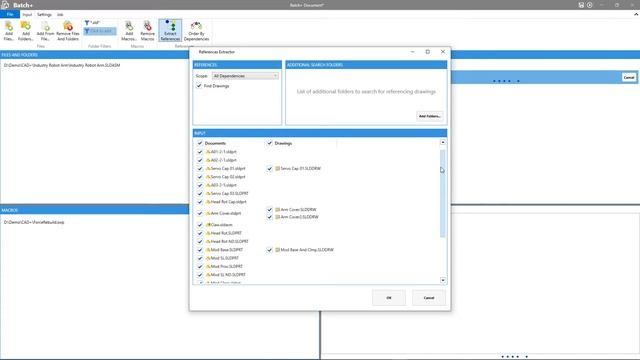
Task: Click the run icon in title bar
Action: 590,5
